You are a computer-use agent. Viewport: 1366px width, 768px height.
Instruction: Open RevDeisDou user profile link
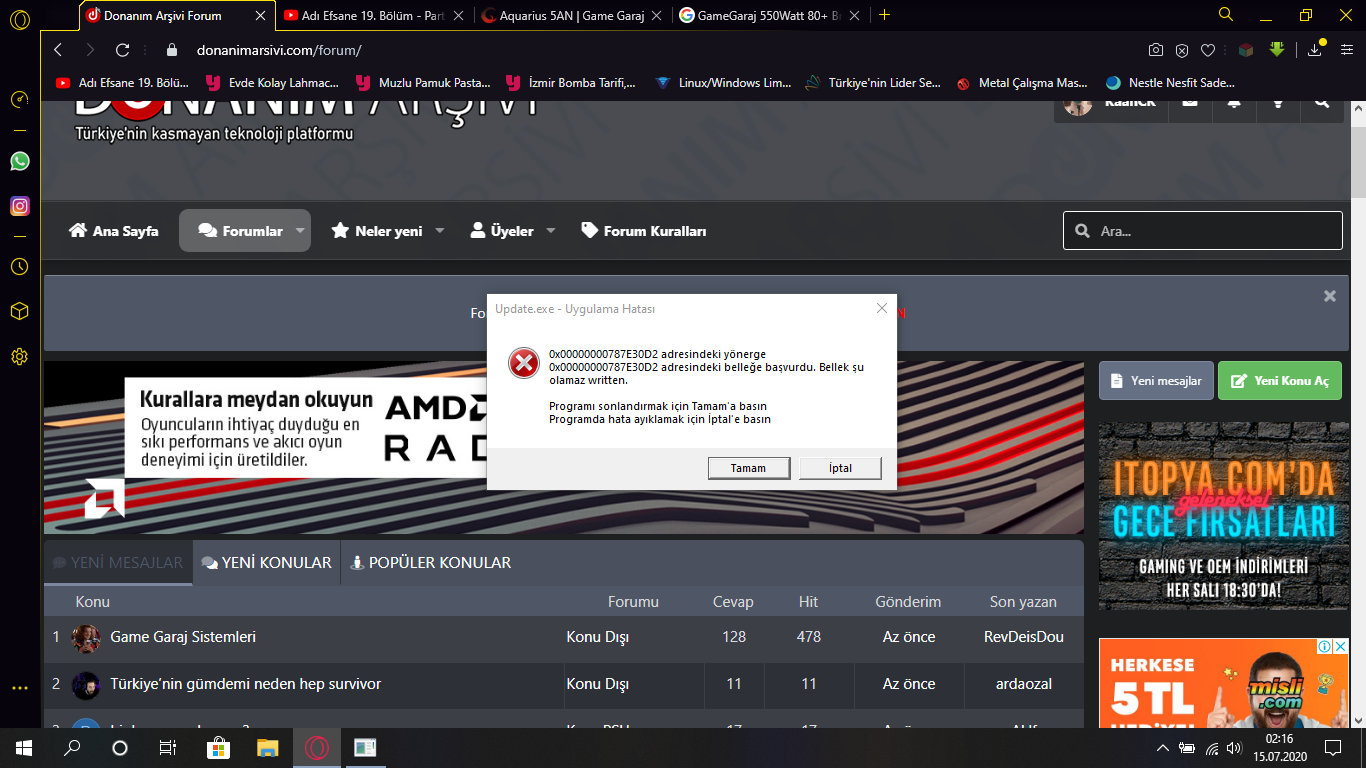pyautogui.click(x=1024, y=637)
